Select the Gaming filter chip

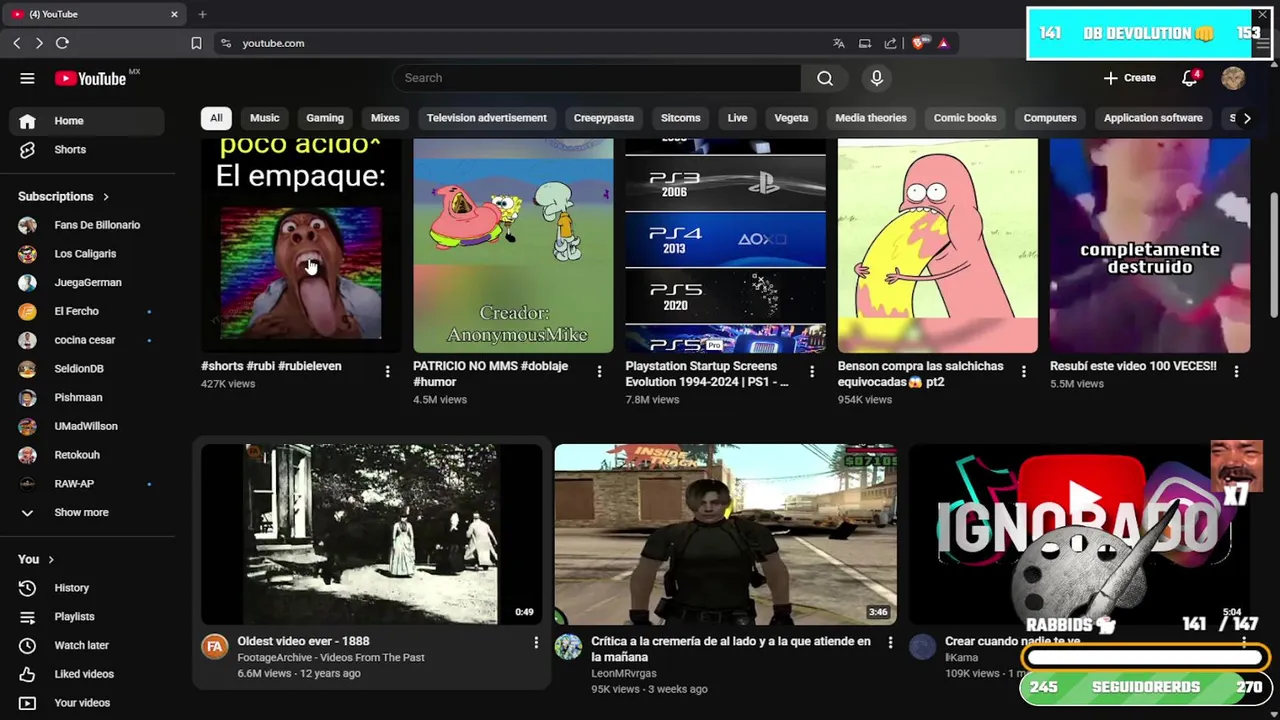point(325,118)
